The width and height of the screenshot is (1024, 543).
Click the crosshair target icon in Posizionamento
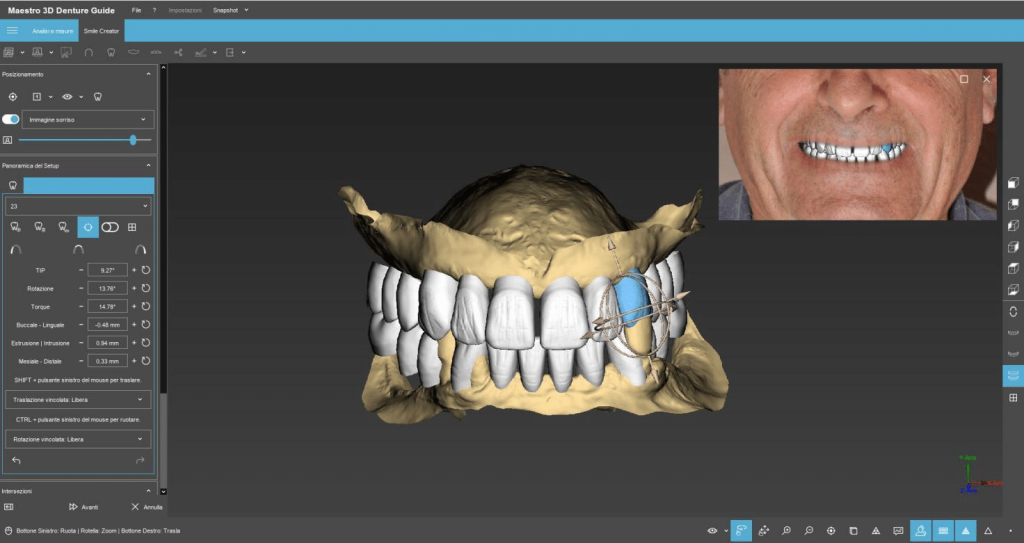coord(13,97)
